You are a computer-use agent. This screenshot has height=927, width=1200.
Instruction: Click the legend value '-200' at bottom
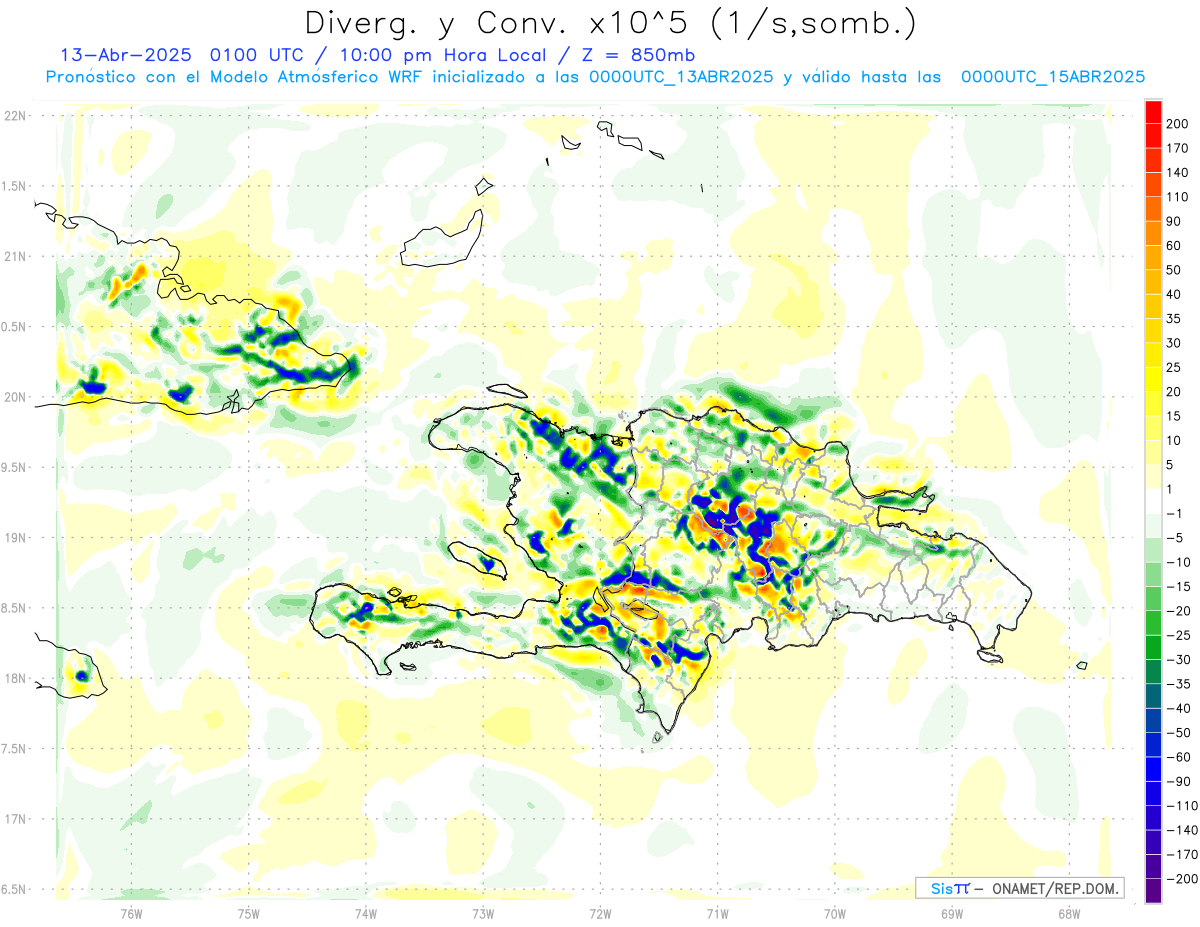pyautogui.click(x=1180, y=879)
